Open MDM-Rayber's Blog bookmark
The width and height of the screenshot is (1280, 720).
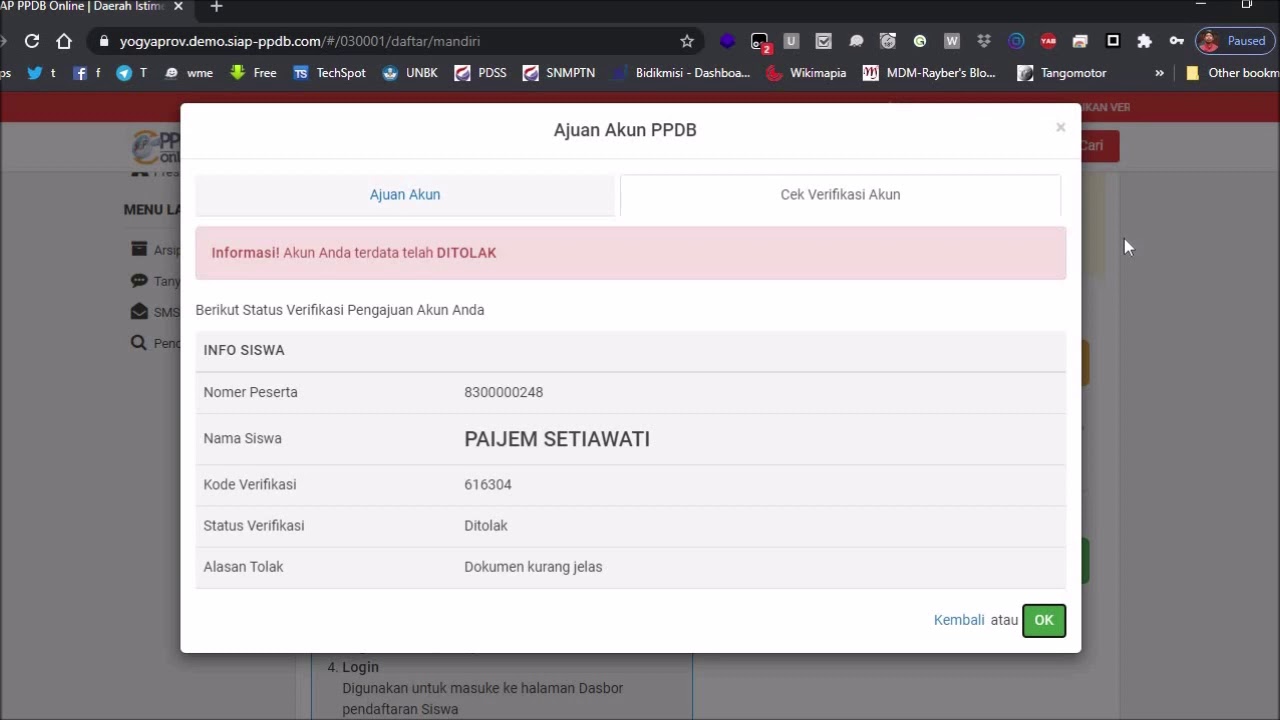[929, 73]
